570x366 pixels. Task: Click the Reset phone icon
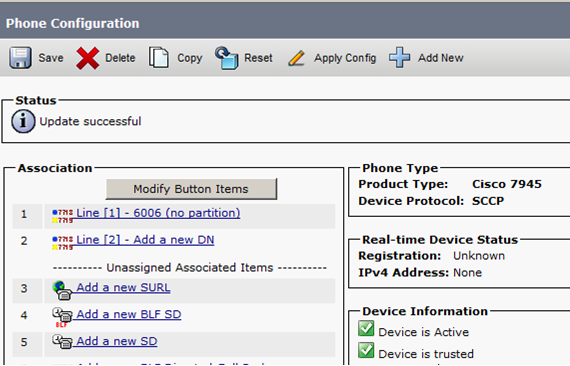(x=226, y=58)
